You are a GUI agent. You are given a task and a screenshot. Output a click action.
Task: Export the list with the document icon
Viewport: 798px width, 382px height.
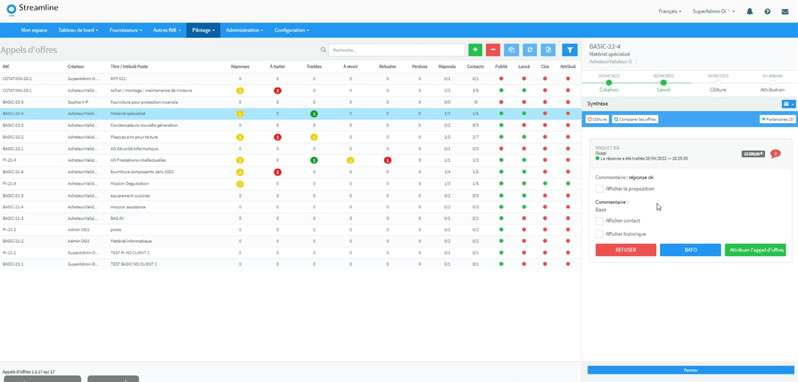coord(548,50)
